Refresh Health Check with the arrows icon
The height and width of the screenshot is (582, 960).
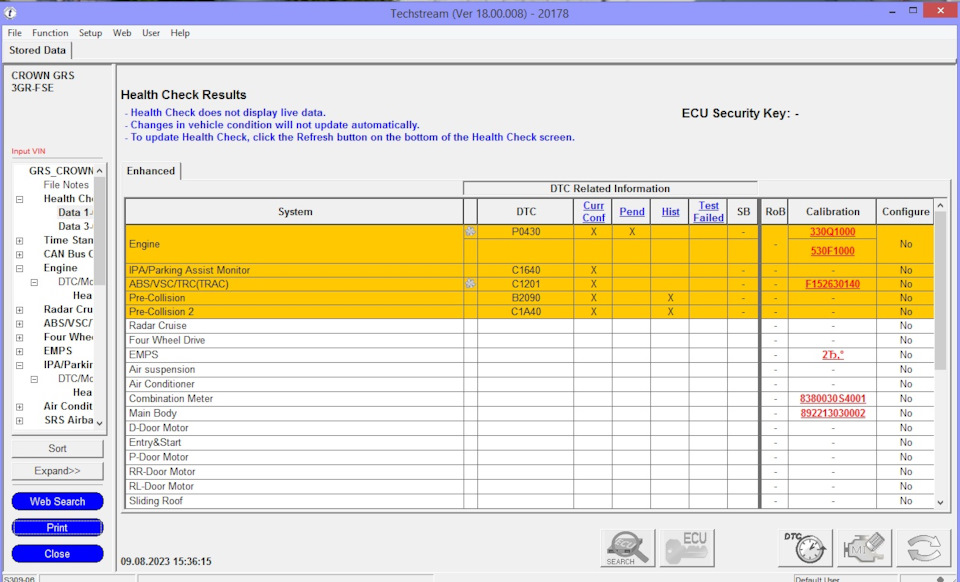(924, 548)
